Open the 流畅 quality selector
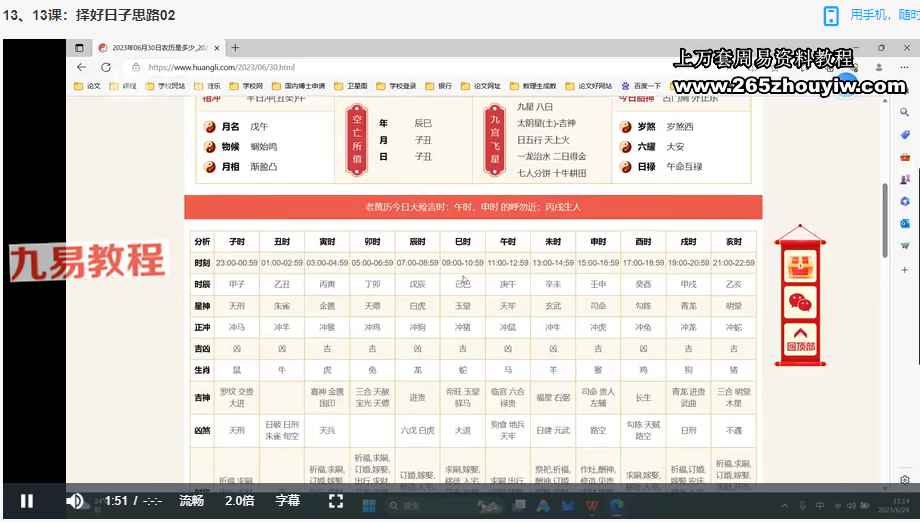920x522 pixels. click(191, 501)
